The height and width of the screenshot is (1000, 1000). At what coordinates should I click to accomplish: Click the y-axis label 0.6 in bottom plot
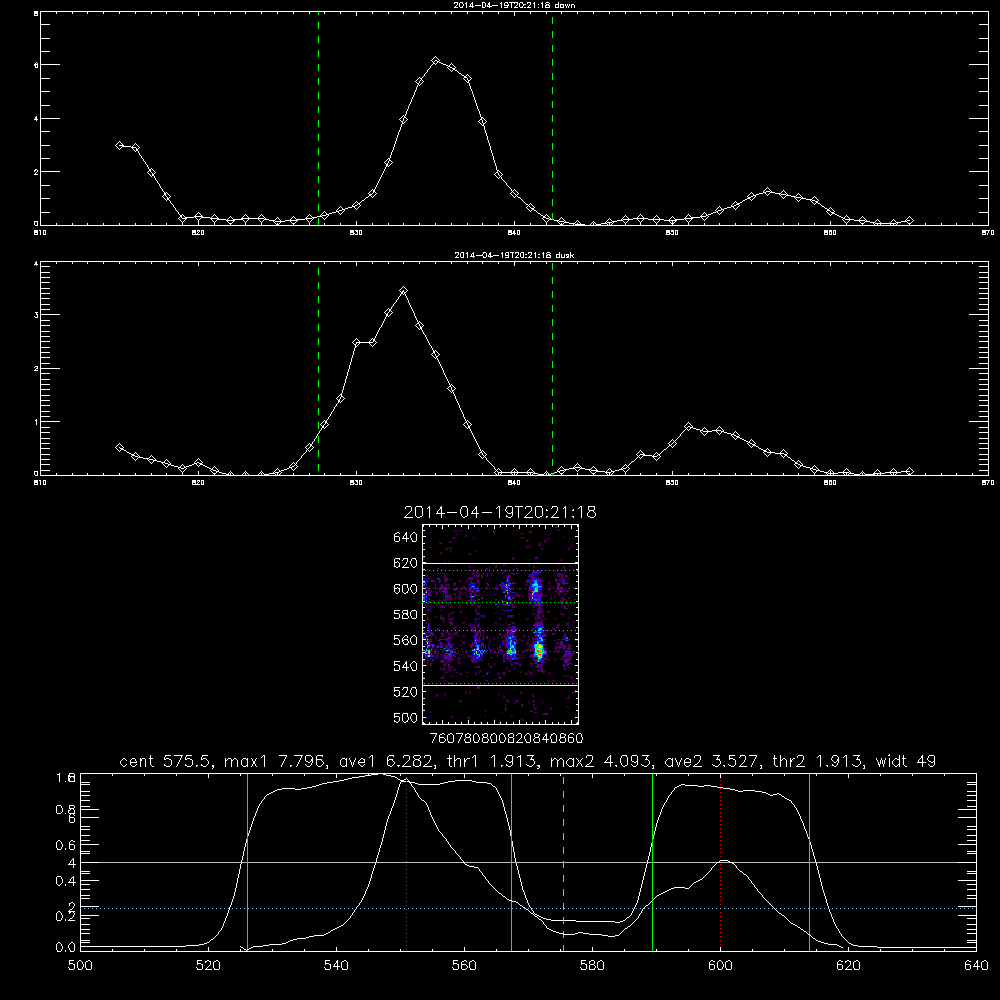point(66,845)
